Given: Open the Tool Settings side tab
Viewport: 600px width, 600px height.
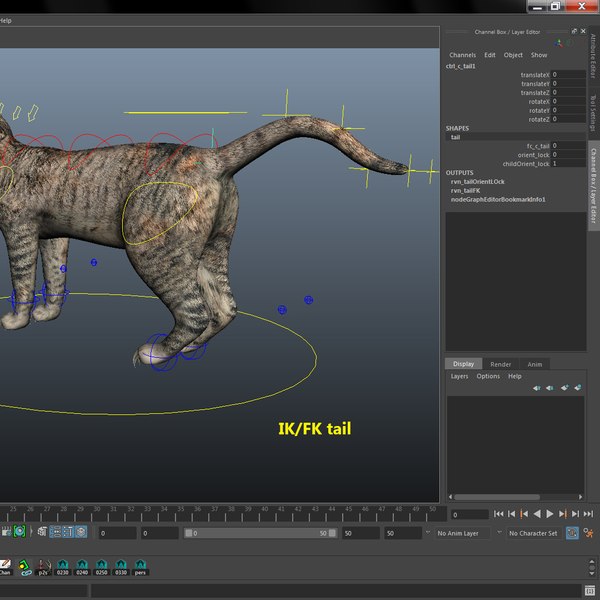Looking at the screenshot, I should tap(593, 113).
